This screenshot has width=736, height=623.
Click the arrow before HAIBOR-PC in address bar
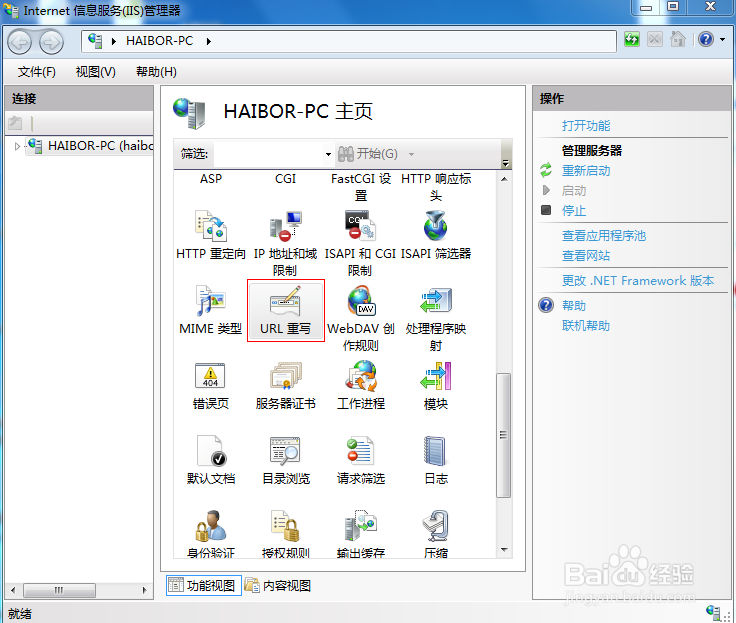[114, 41]
